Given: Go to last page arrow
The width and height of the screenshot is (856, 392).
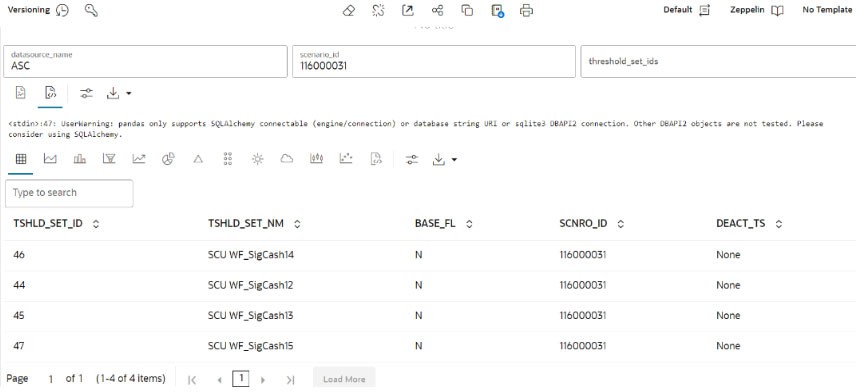Looking at the screenshot, I should coord(290,379).
